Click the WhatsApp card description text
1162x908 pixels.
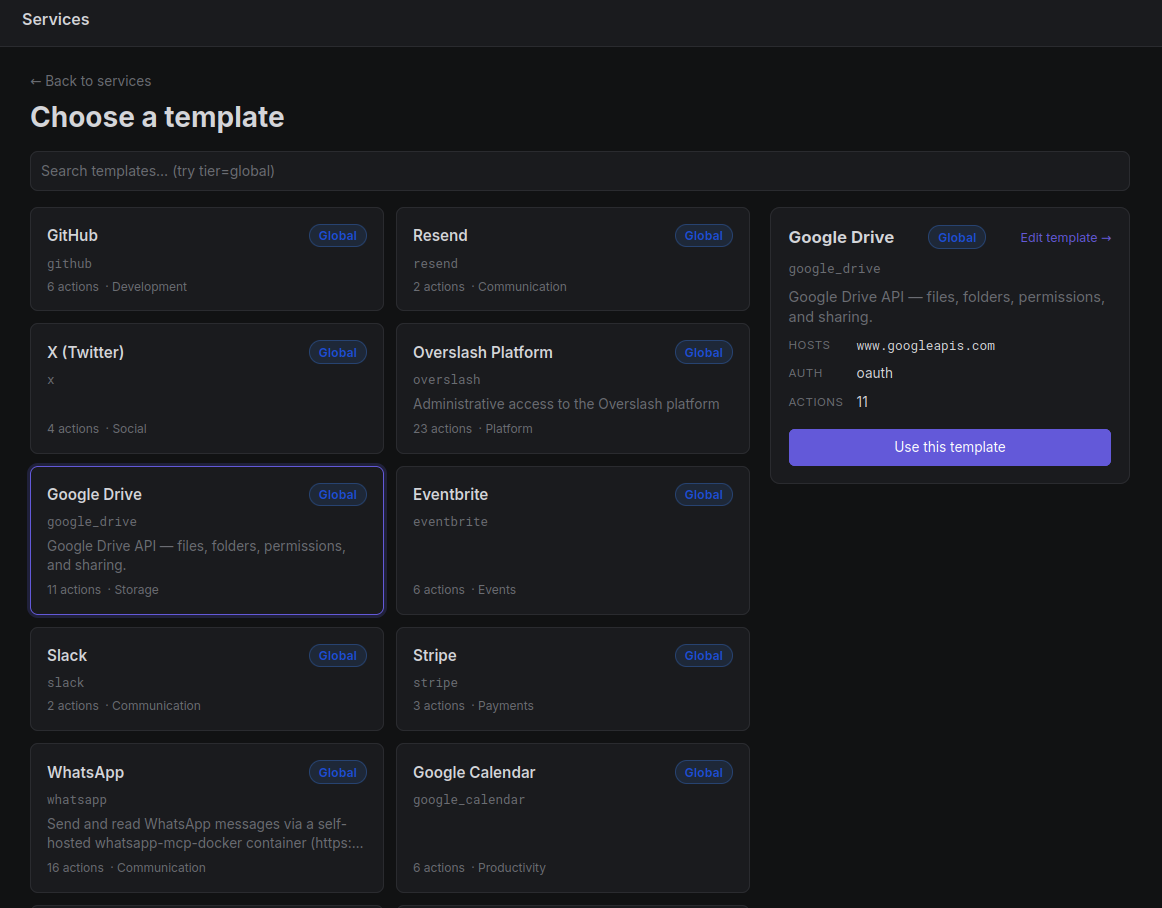point(205,834)
